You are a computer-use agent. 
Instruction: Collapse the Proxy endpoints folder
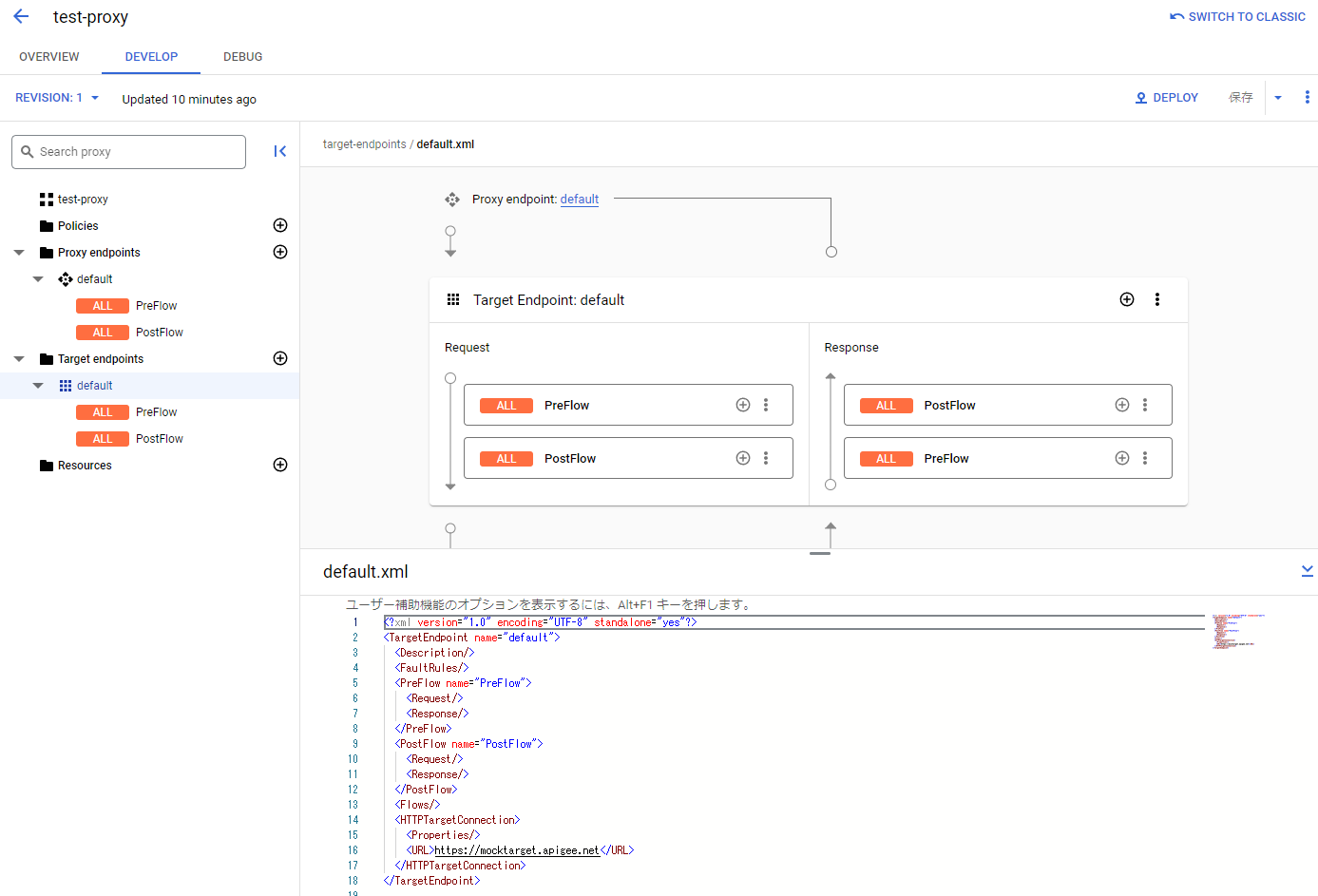point(19,253)
